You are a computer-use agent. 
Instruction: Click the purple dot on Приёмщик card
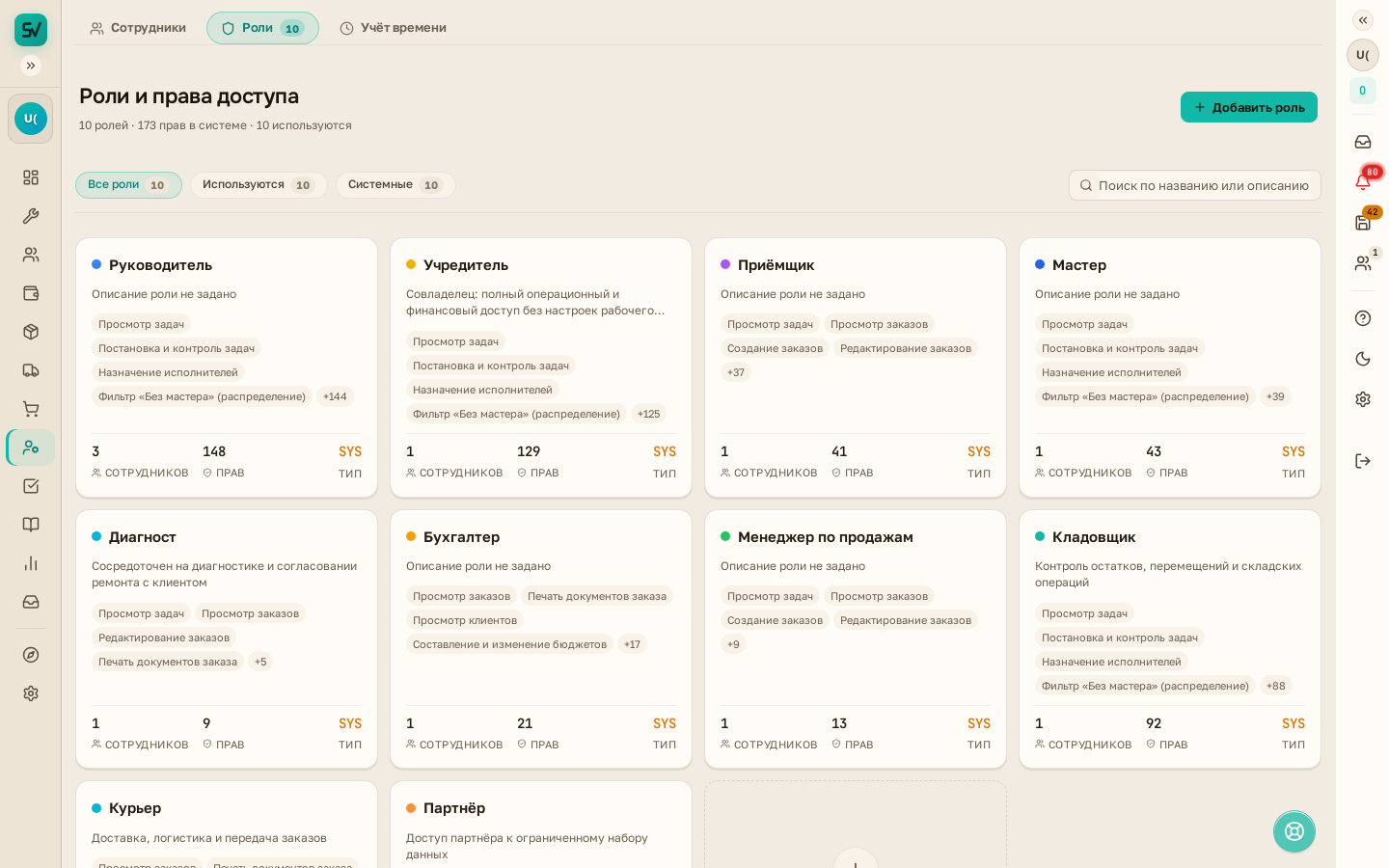pos(725,264)
